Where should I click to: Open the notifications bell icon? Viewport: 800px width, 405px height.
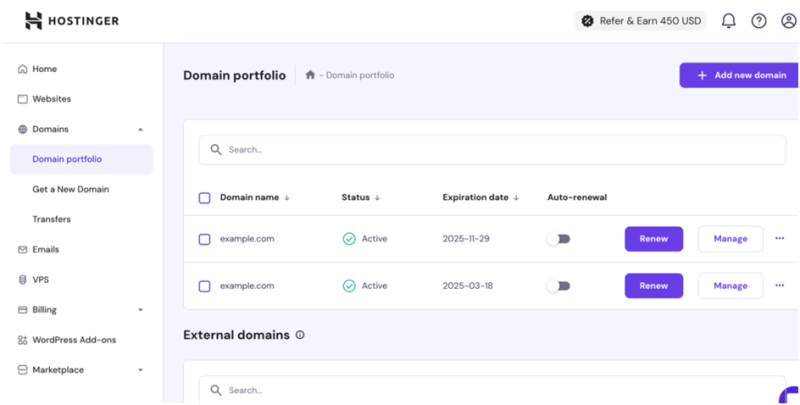728,20
